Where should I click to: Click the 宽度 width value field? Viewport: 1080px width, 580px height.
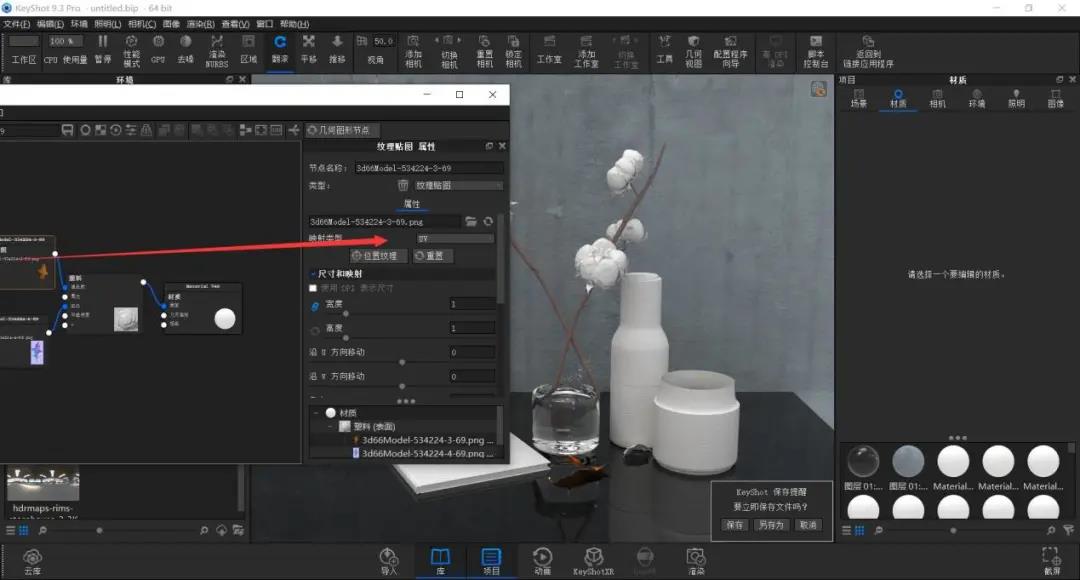pyautogui.click(x=472, y=304)
